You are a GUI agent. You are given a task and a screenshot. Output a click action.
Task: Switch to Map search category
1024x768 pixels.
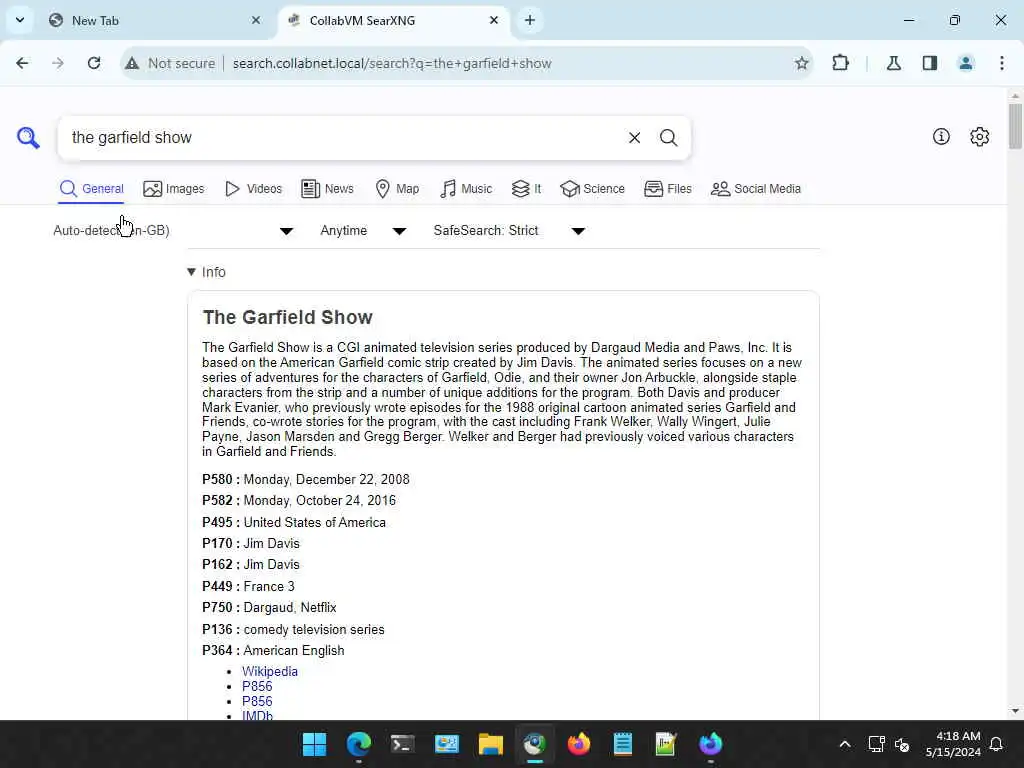point(397,189)
